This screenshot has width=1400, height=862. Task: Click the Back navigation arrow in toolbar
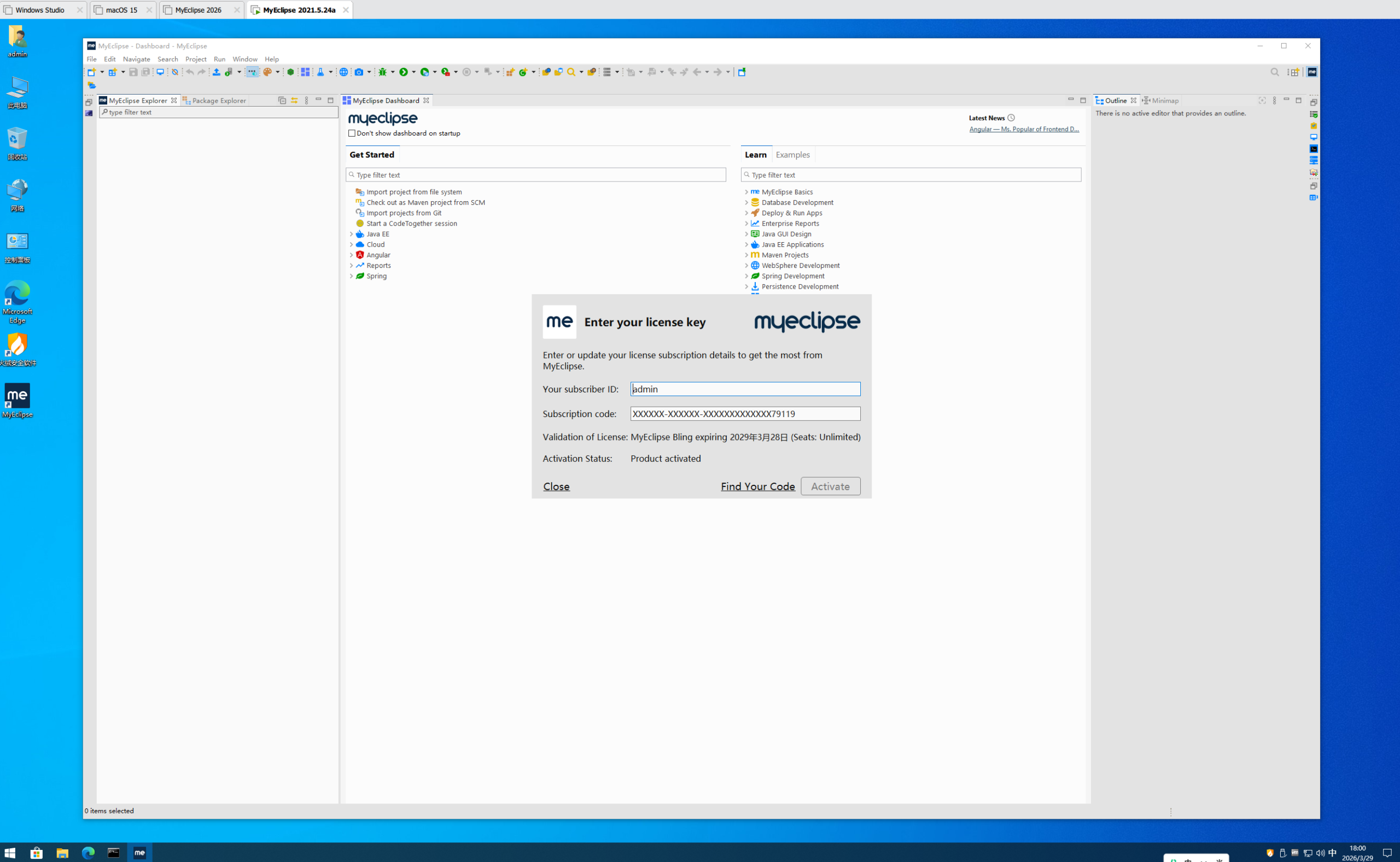coord(697,72)
